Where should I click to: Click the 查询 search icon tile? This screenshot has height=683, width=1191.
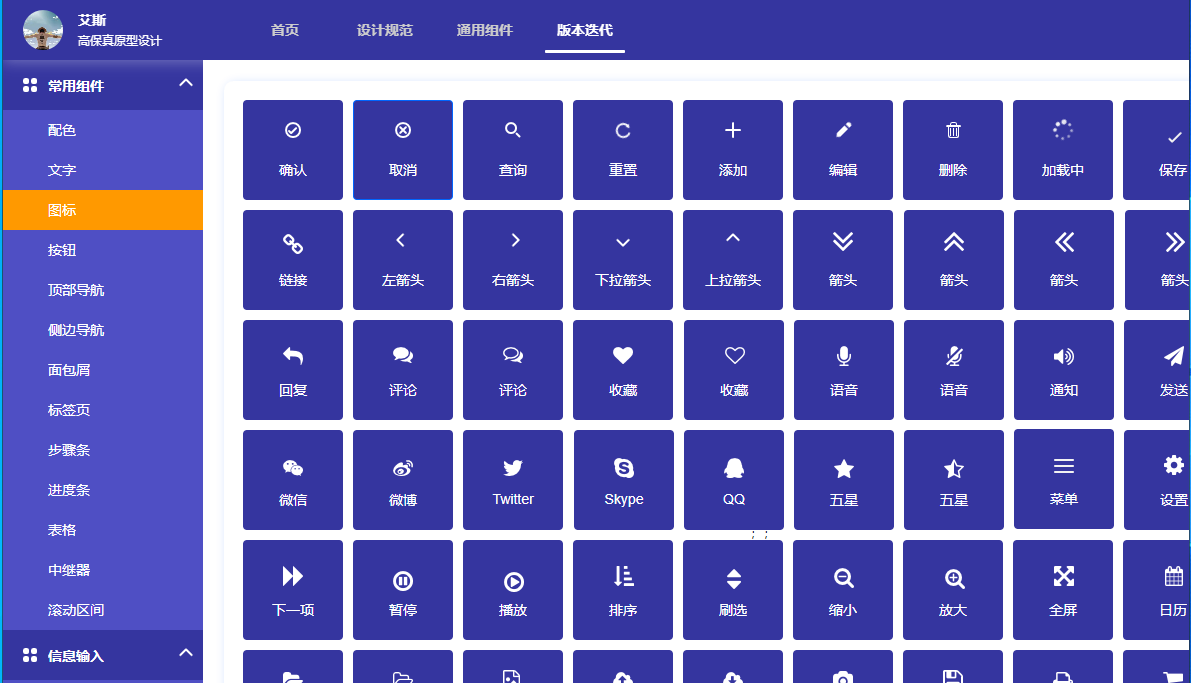[513, 150]
